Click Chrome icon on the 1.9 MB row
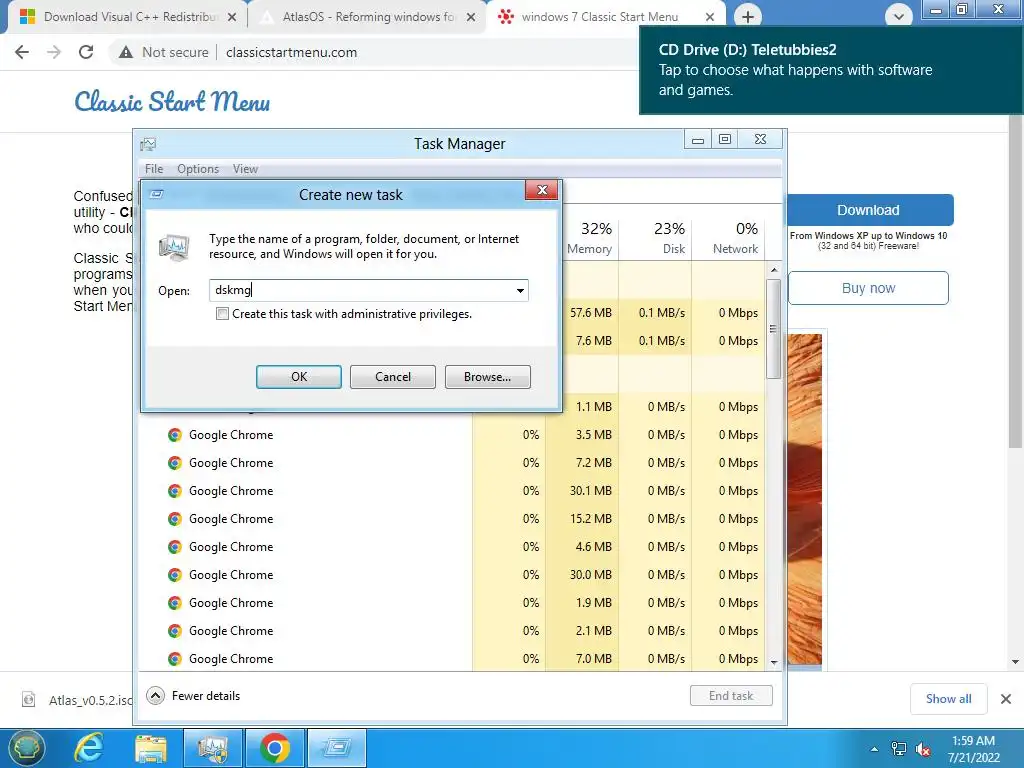Viewport: 1024px width, 768px height. coord(174,603)
